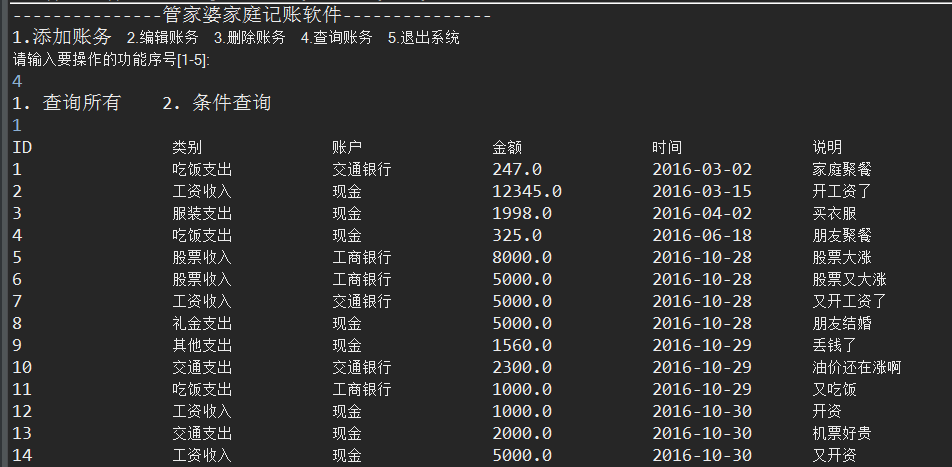Click 交通支出 in row 10
This screenshot has height=467, width=952.
click(202, 367)
